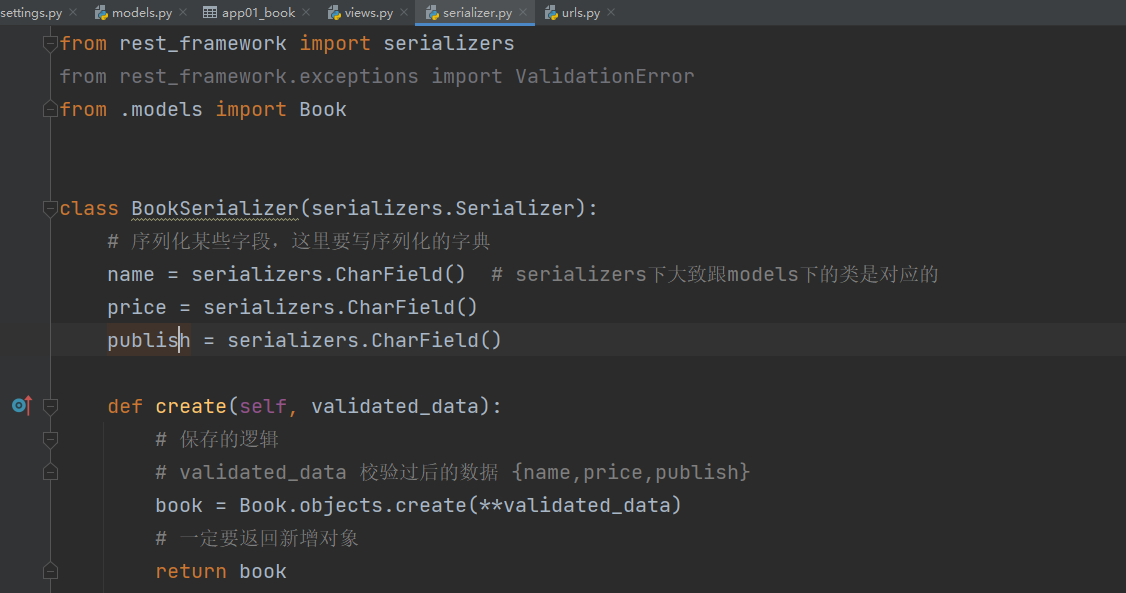Click the models.py Python file icon
Screen dimensions: 1126x593
(101, 13)
